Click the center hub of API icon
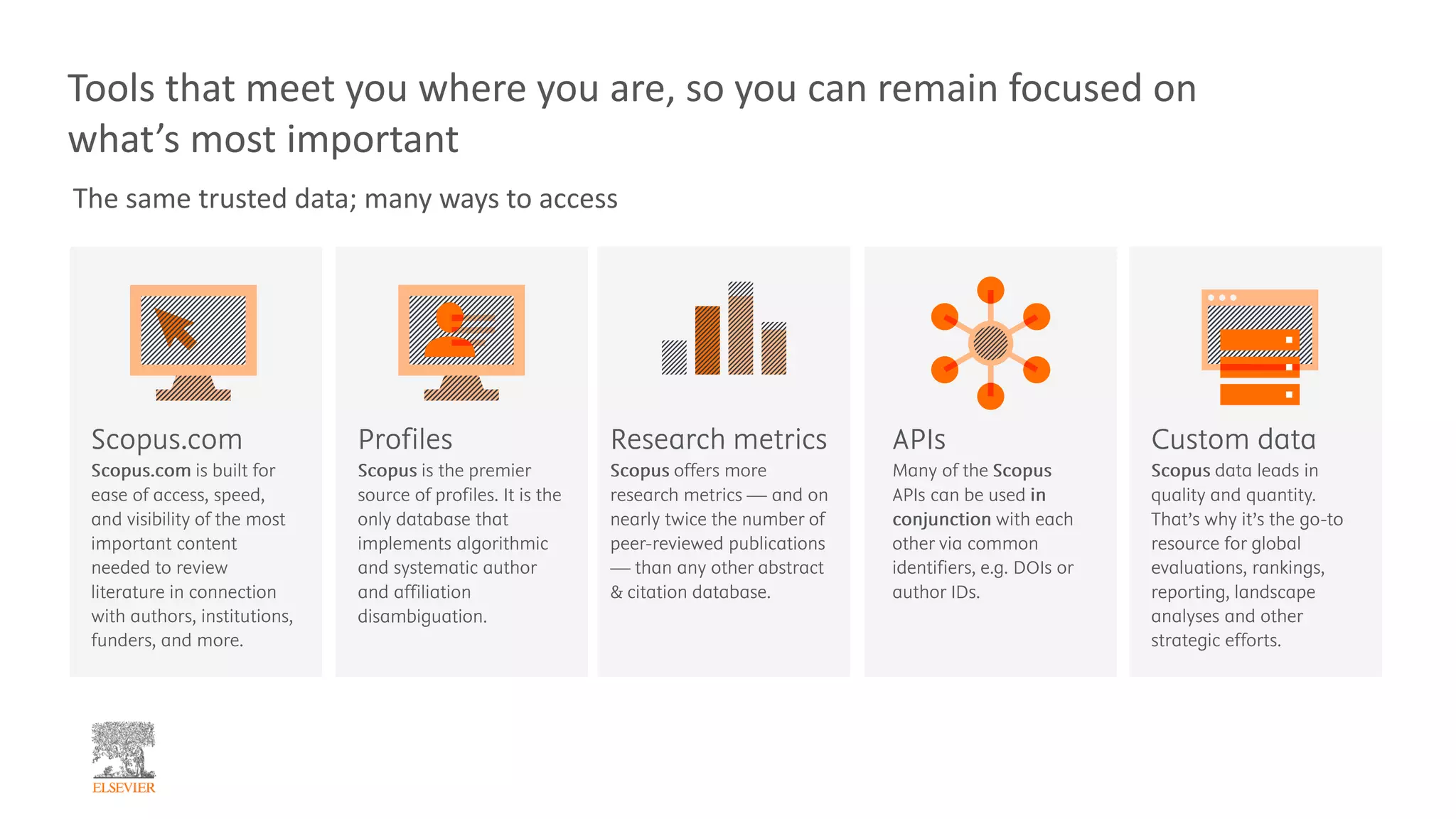Screen dimensions: 1456x819 [x=990, y=343]
